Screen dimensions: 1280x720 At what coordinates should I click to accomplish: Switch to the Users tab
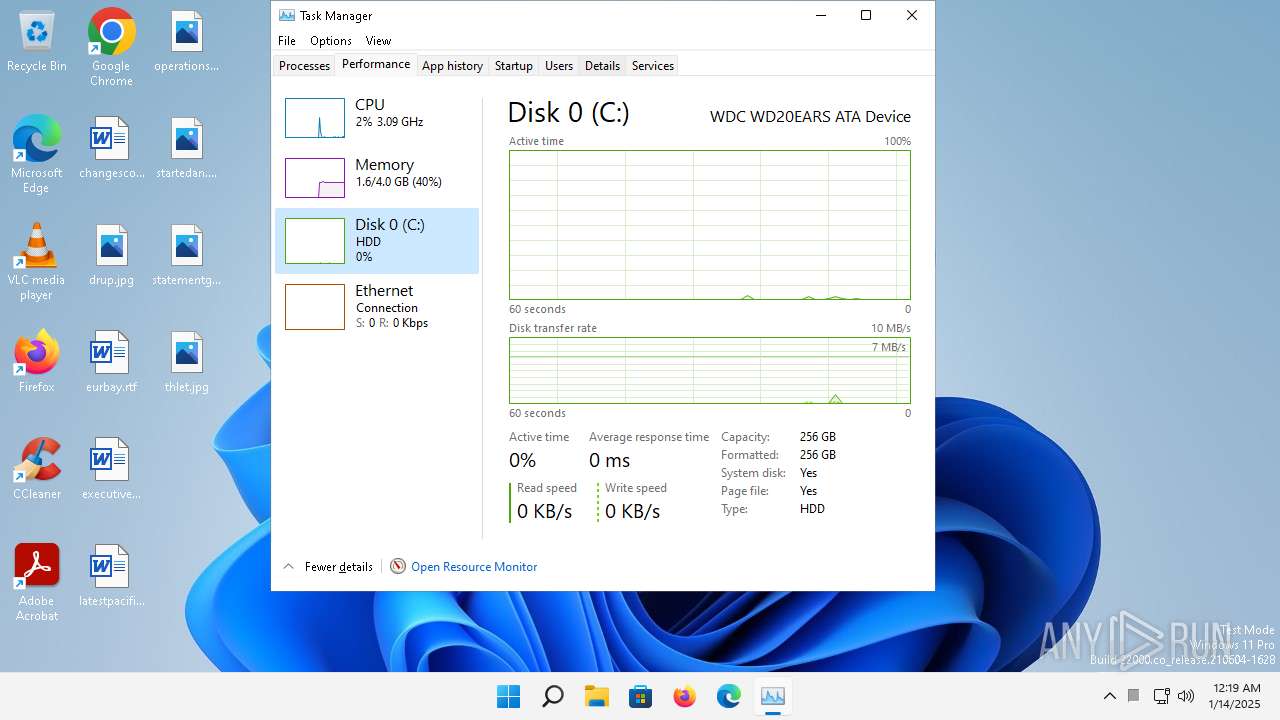click(x=559, y=66)
